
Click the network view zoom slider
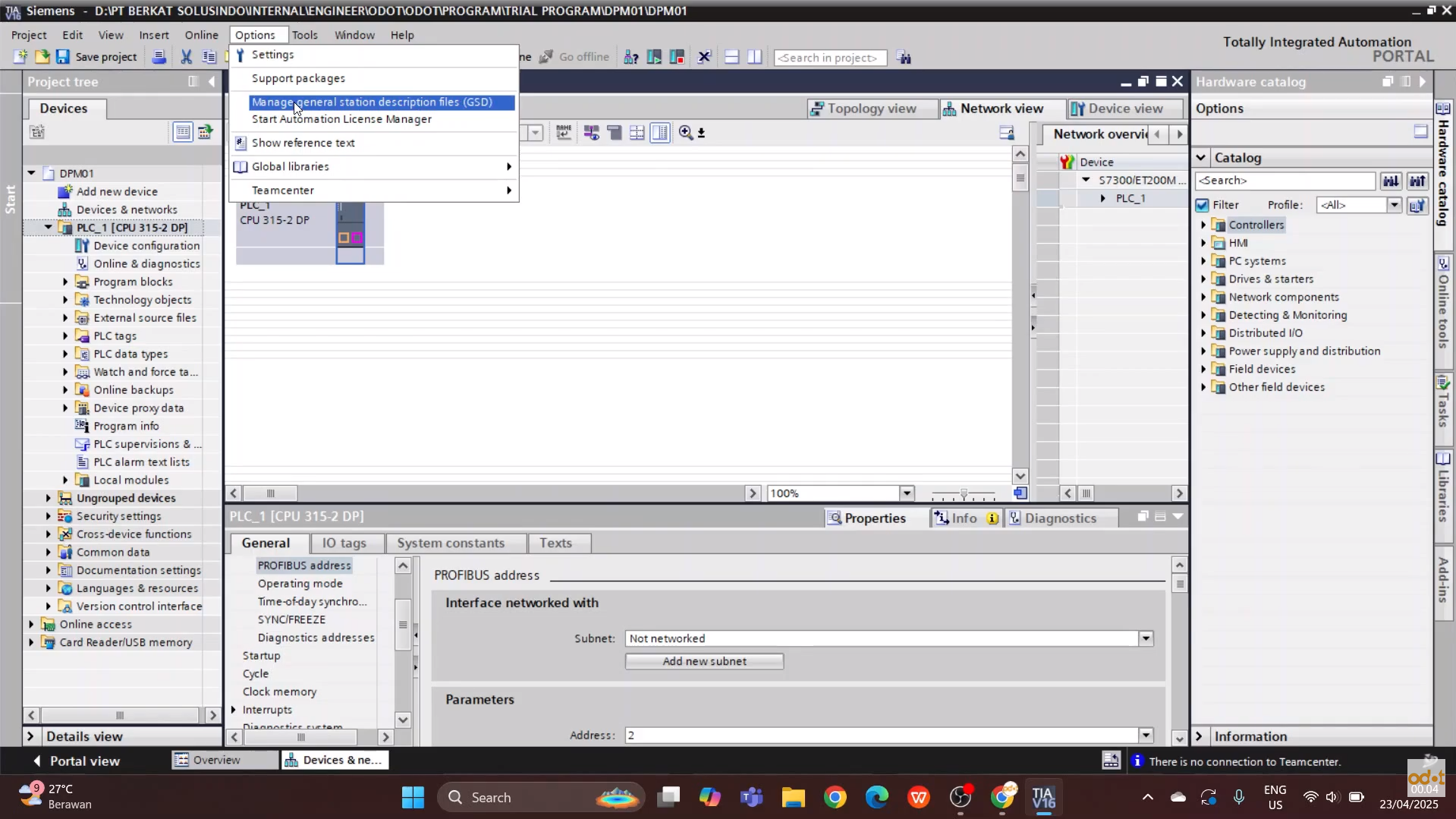[963, 494]
